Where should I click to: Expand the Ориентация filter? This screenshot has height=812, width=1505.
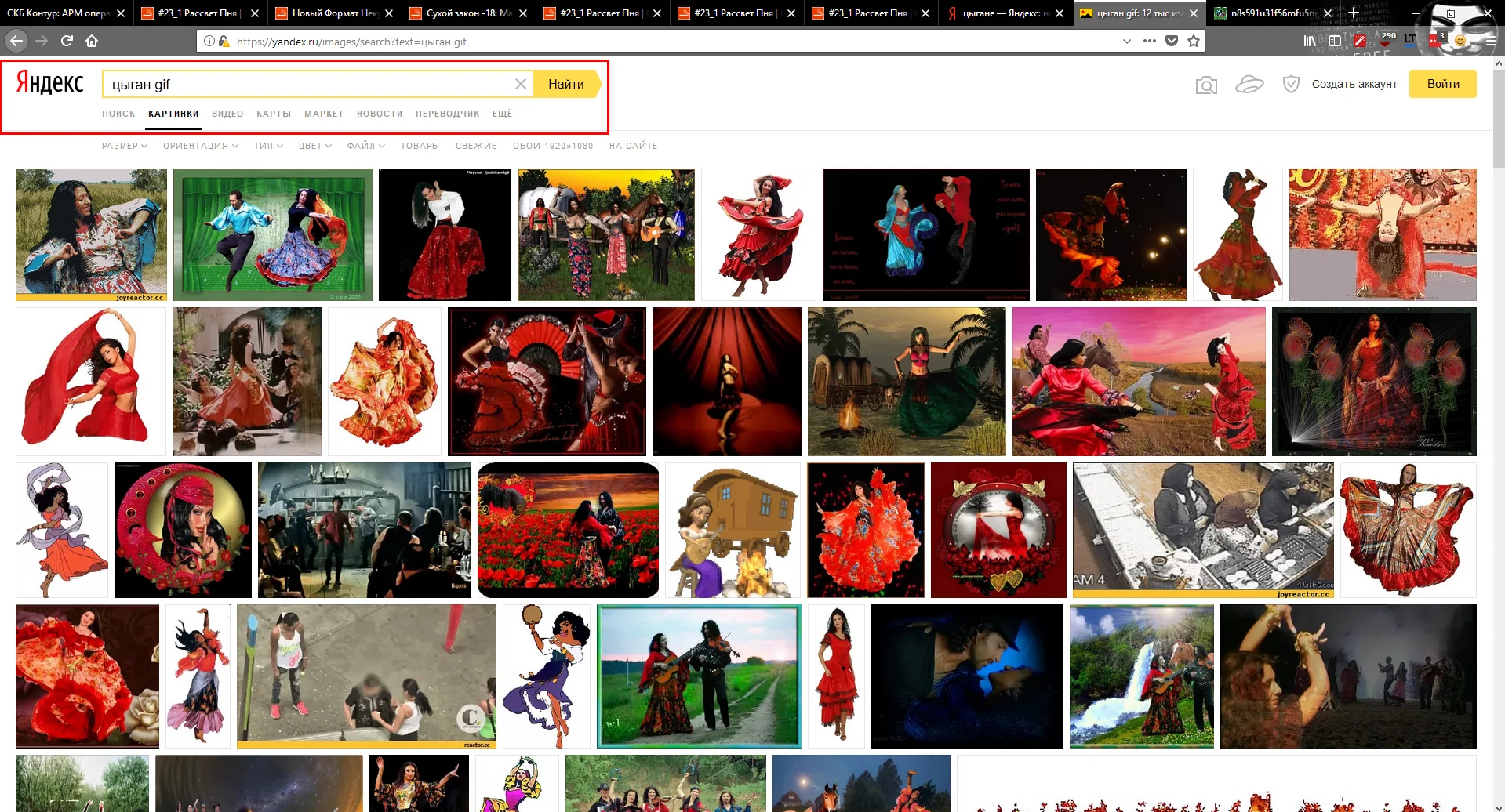tap(201, 146)
